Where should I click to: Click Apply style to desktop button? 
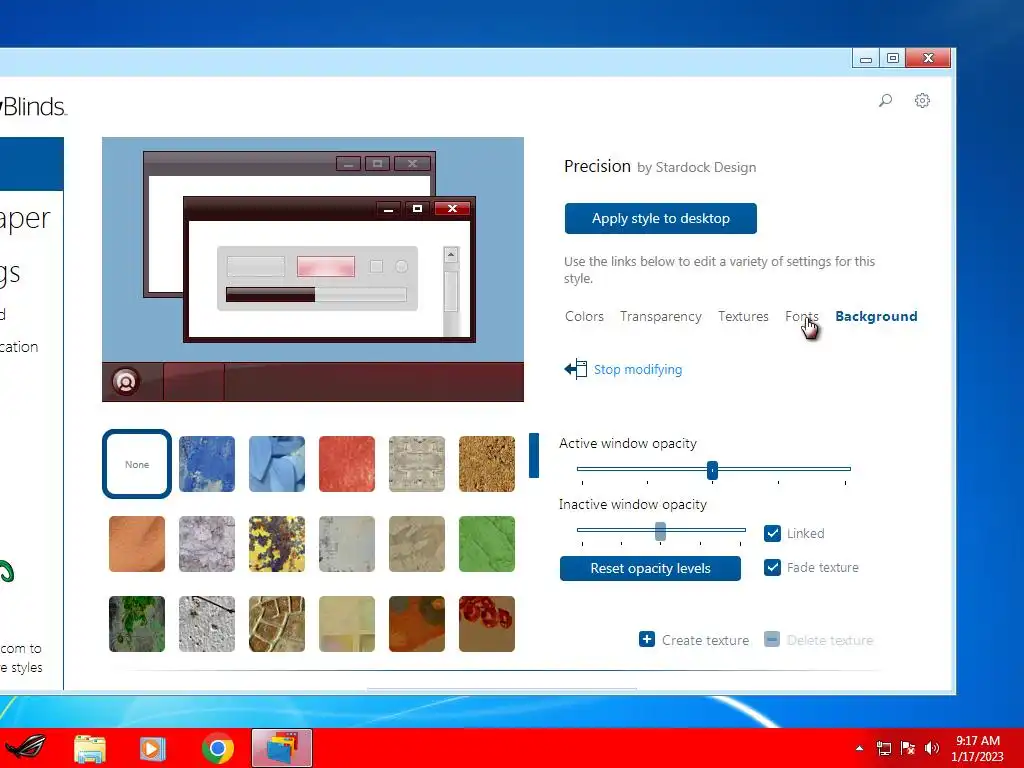coord(661,219)
